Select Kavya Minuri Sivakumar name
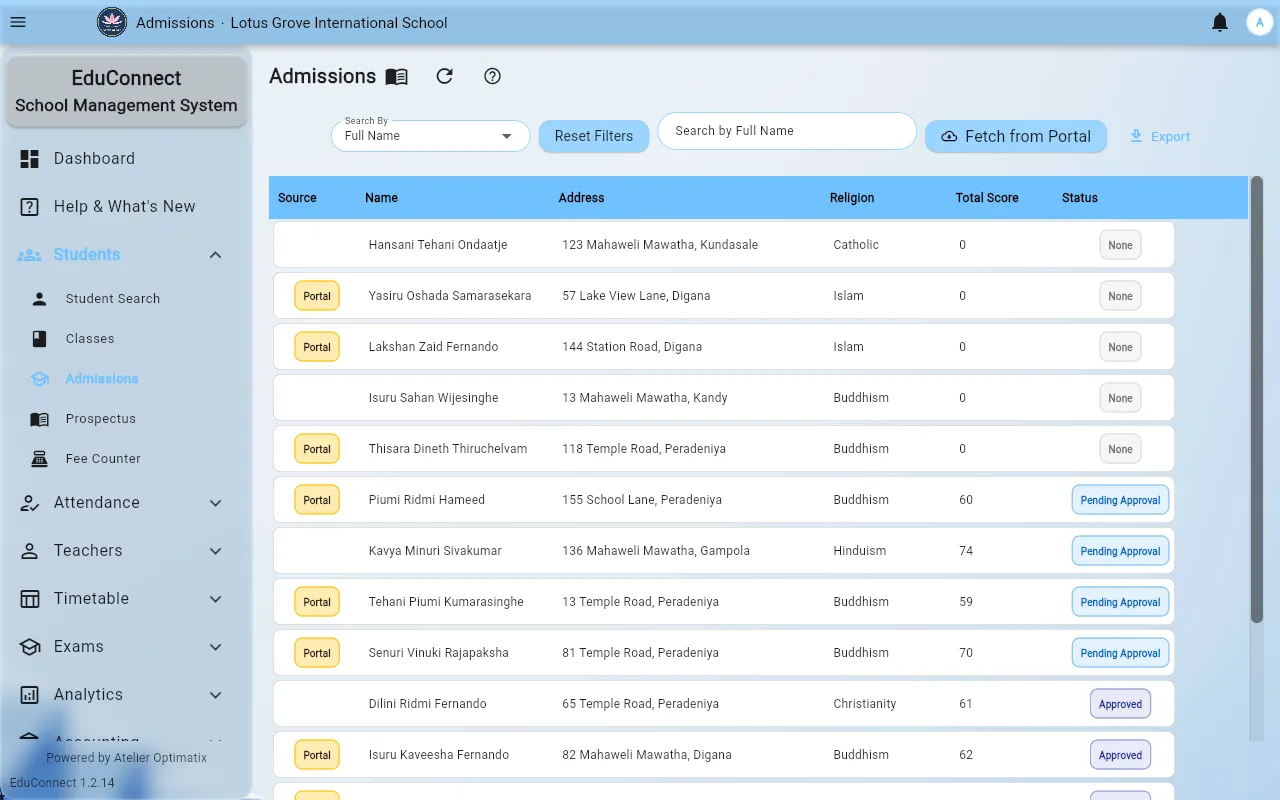Viewport: 1280px width, 800px height. [x=435, y=551]
